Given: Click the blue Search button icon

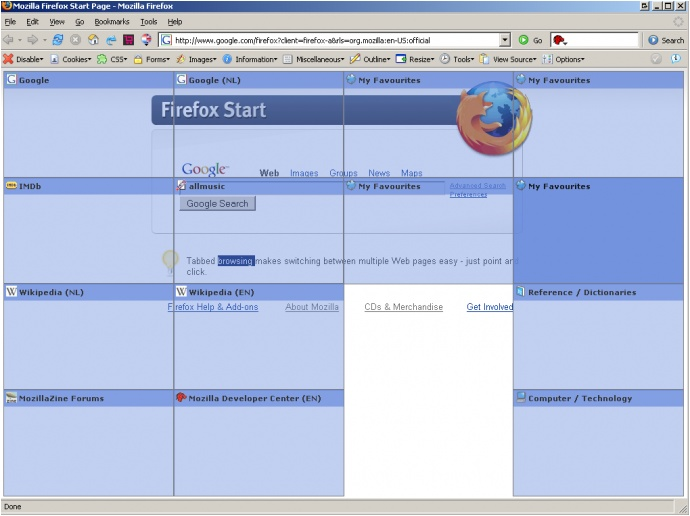Looking at the screenshot, I should 653,40.
